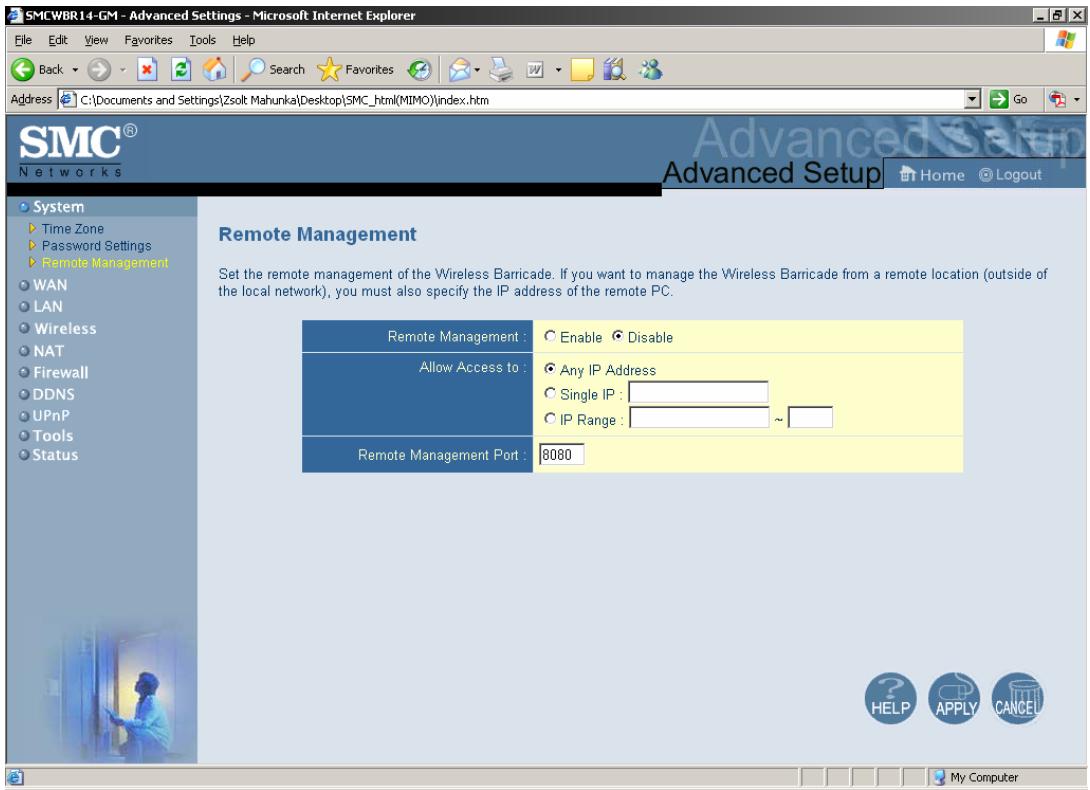Open the File menu
This screenshot has height=790, width=1090.
click(x=23, y=40)
